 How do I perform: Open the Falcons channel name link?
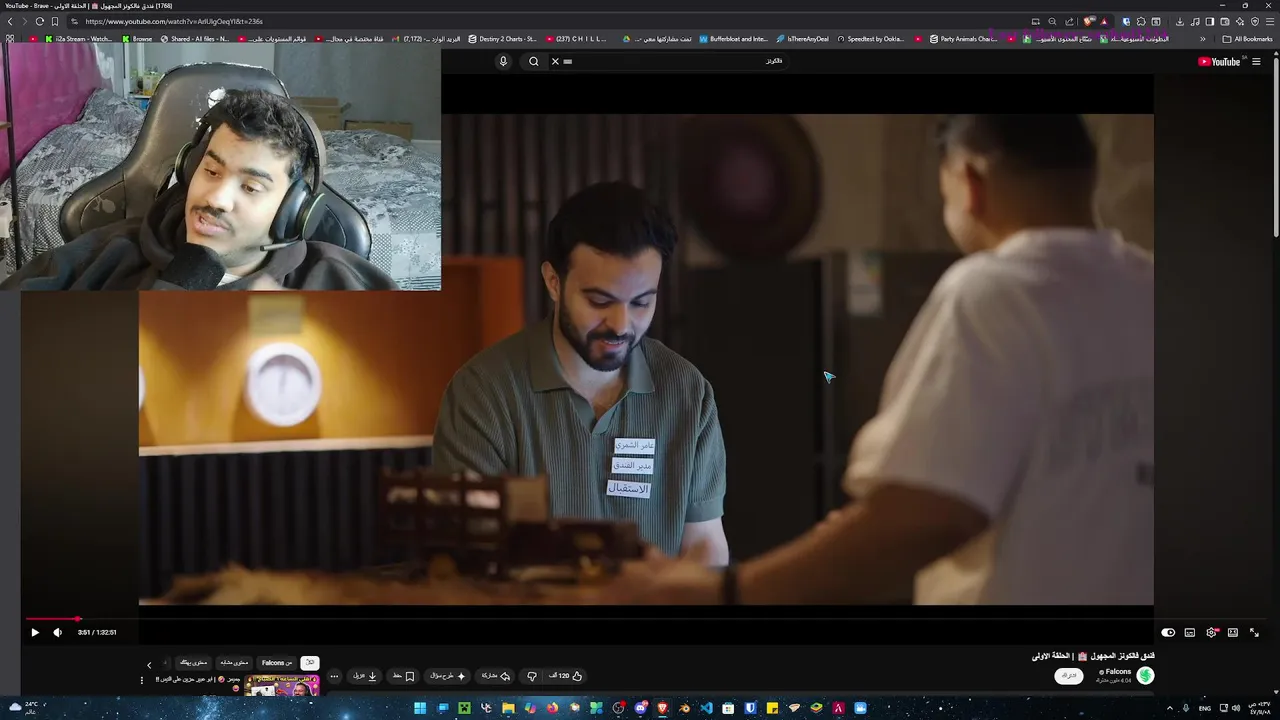pyautogui.click(x=1116, y=671)
